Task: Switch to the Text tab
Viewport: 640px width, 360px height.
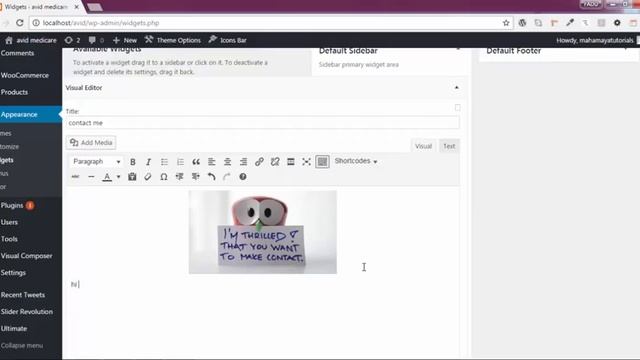Action: click(449, 146)
